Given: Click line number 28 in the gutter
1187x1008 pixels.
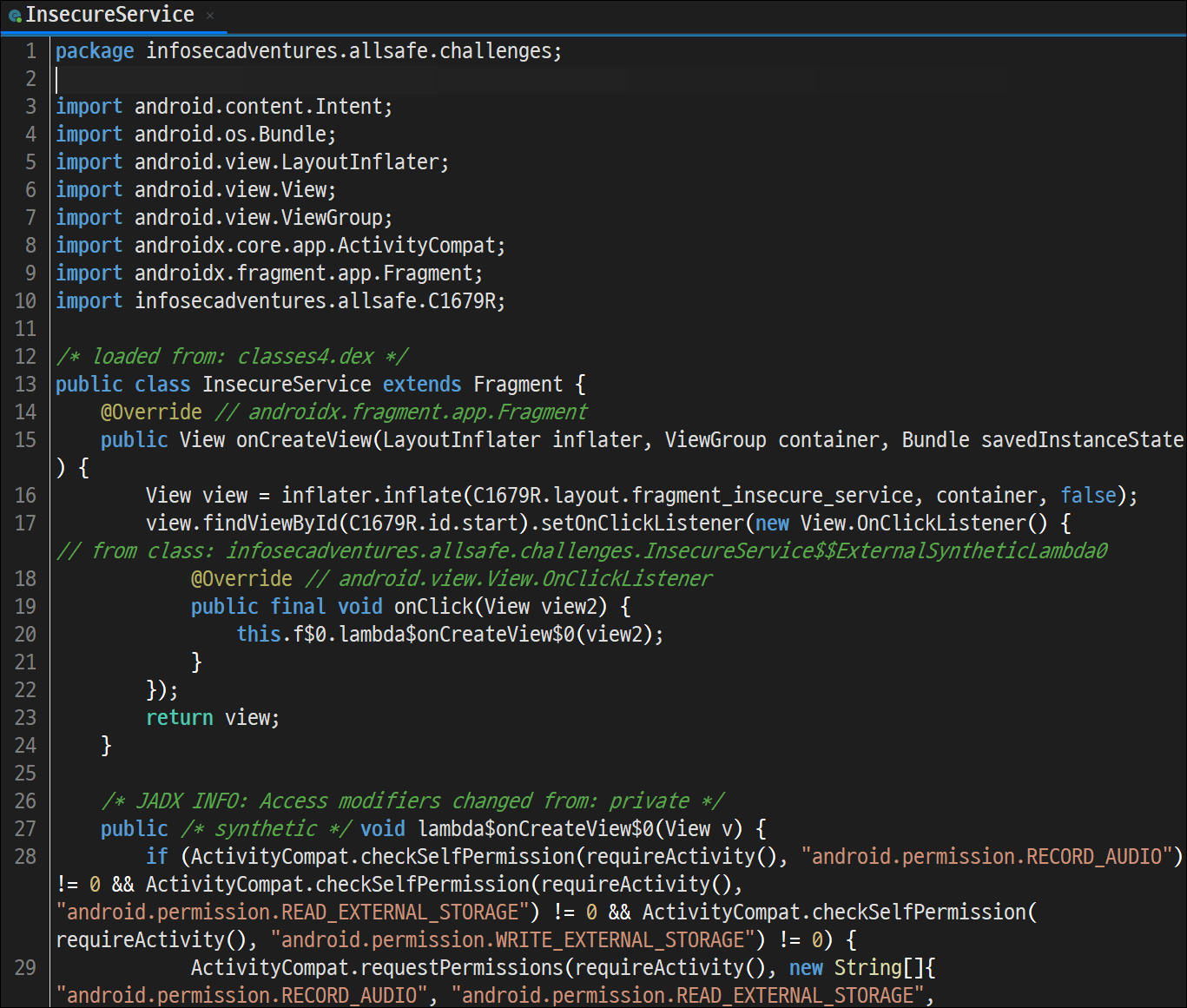Looking at the screenshot, I should tap(26, 857).
